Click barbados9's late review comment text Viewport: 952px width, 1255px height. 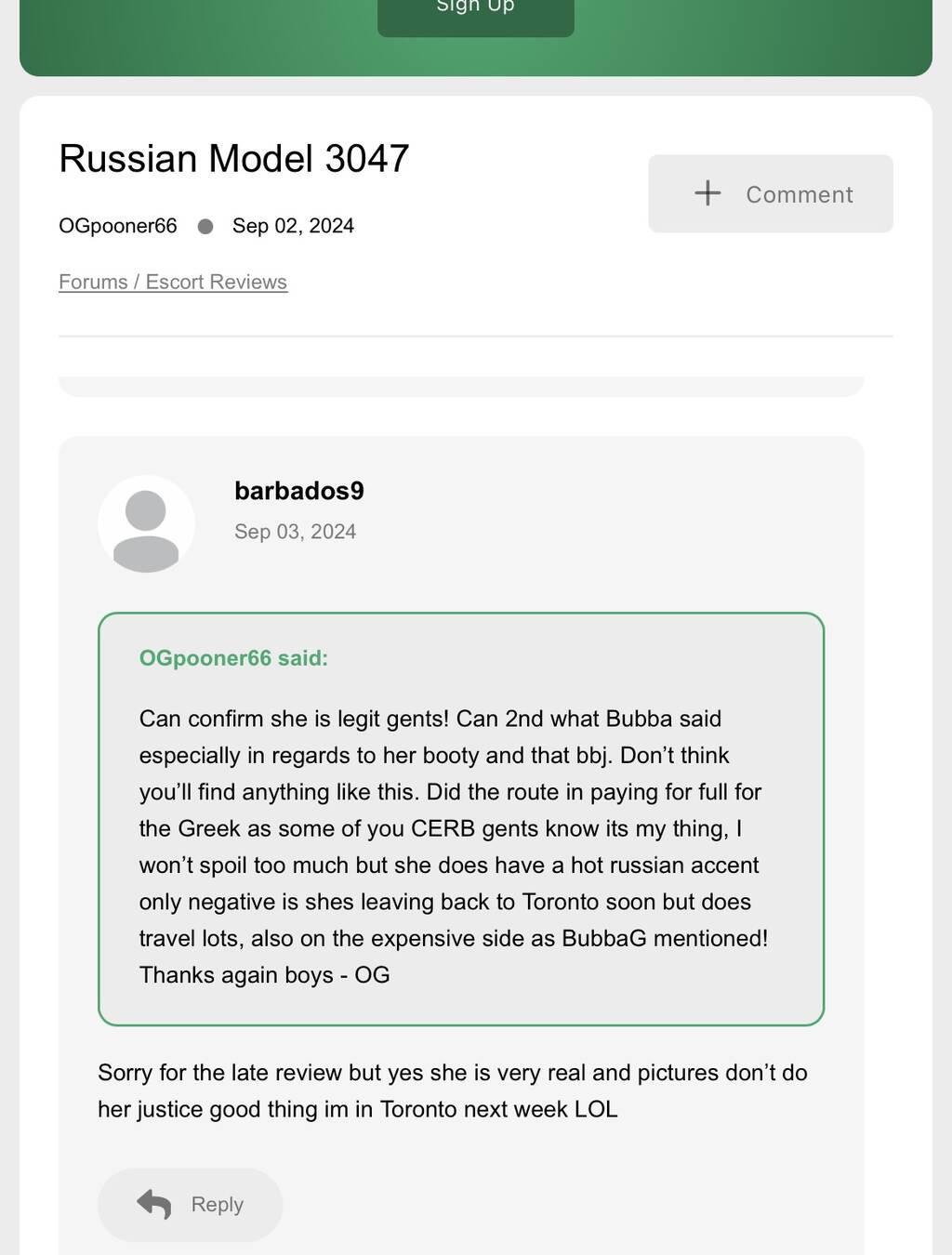click(452, 1090)
